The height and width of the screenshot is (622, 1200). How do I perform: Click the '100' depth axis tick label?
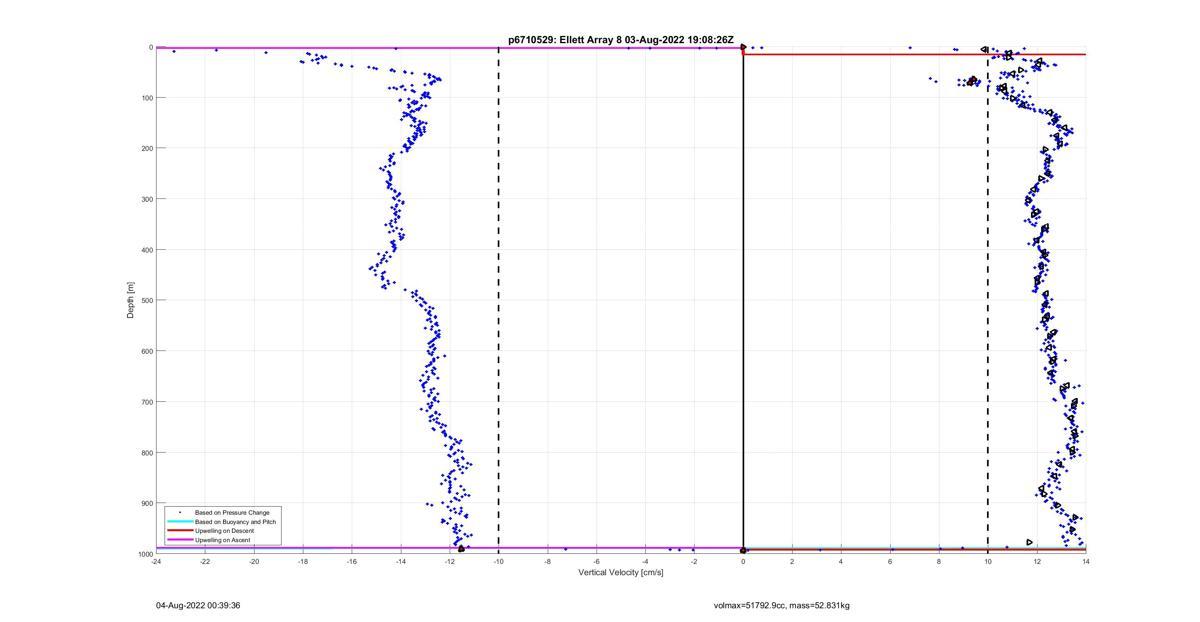point(146,98)
